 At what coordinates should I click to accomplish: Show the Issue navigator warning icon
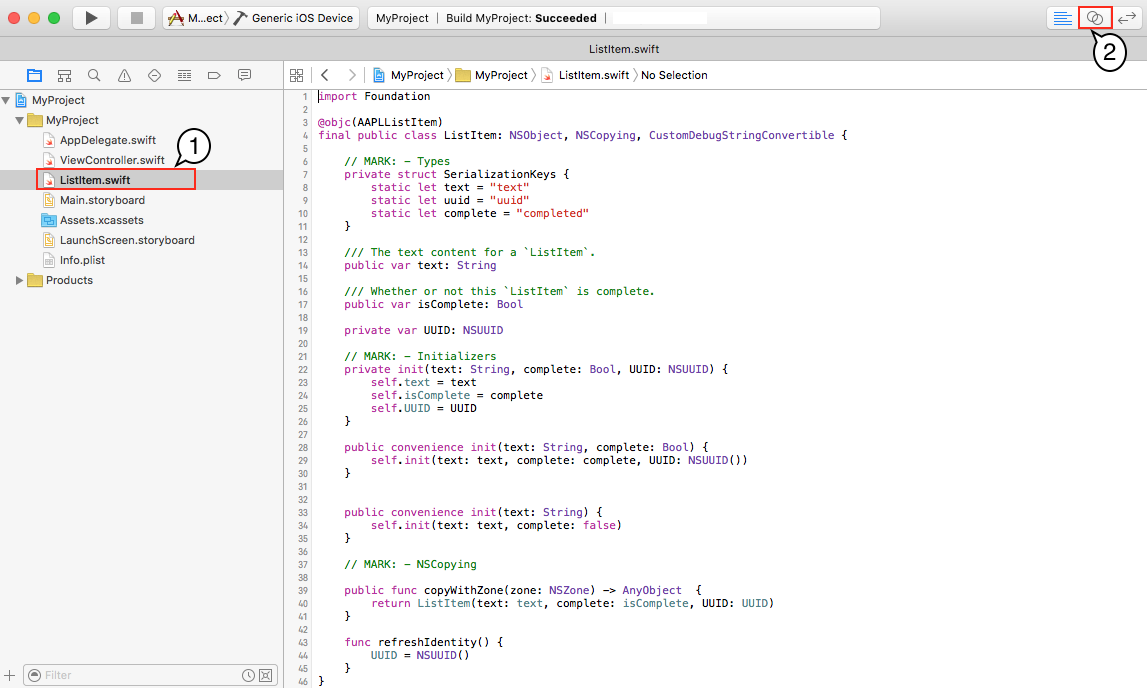124,75
